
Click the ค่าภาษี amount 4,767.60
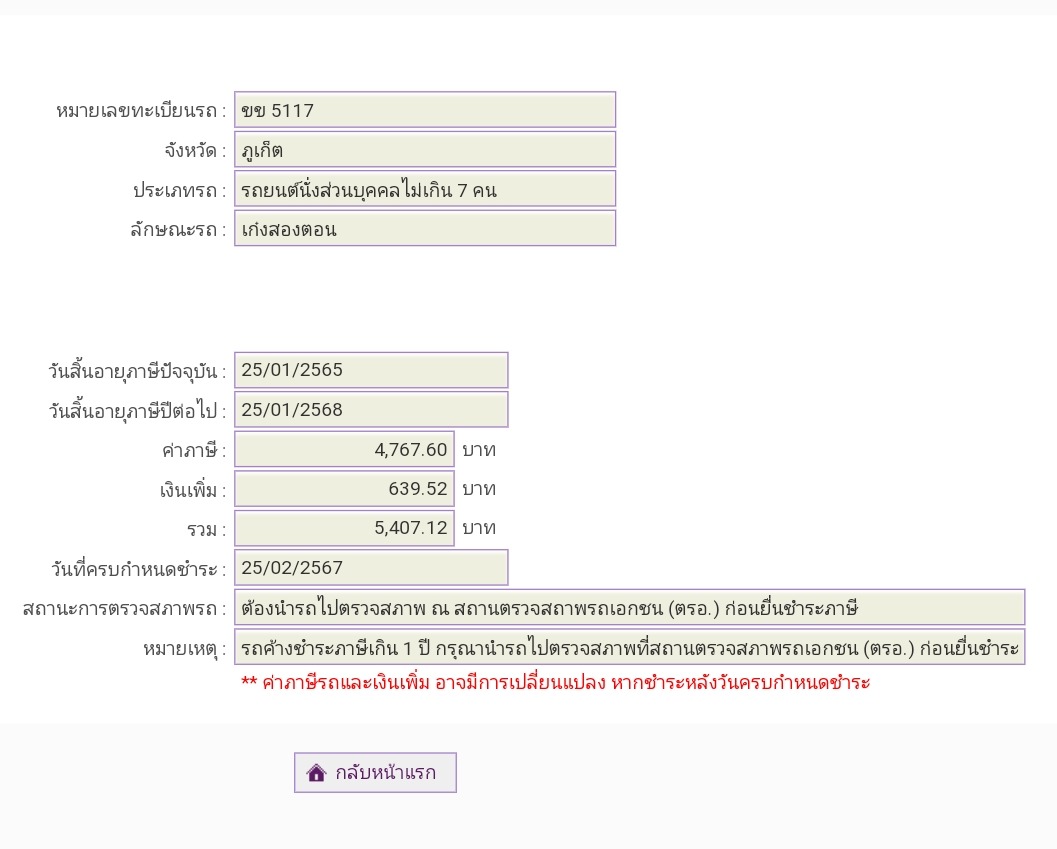coord(344,449)
